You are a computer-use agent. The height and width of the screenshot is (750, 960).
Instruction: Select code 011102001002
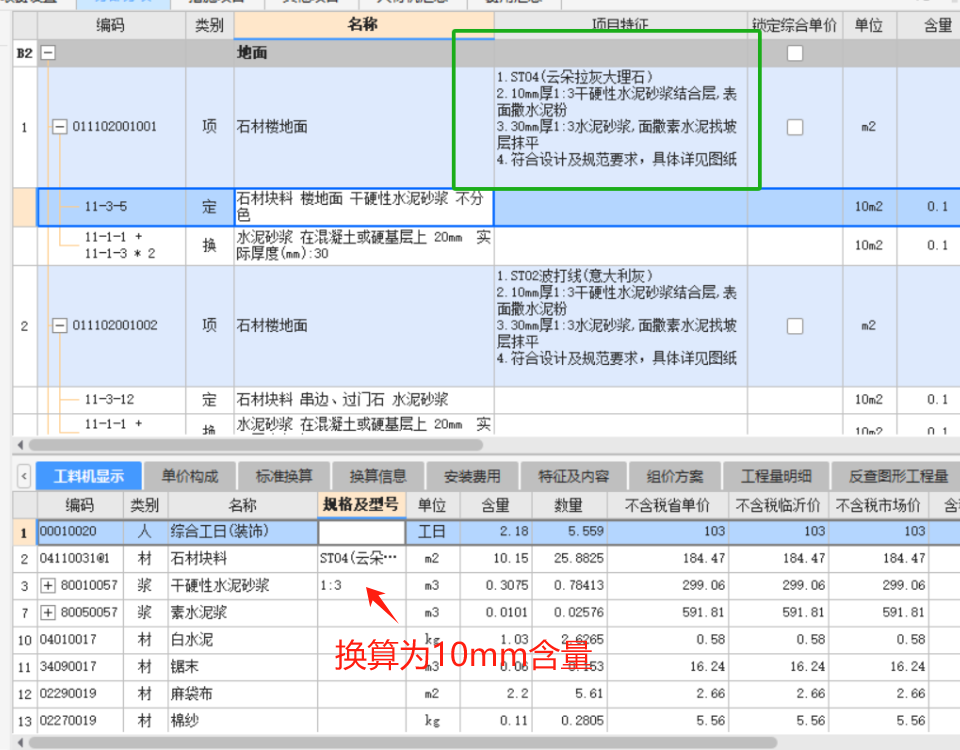pos(114,325)
